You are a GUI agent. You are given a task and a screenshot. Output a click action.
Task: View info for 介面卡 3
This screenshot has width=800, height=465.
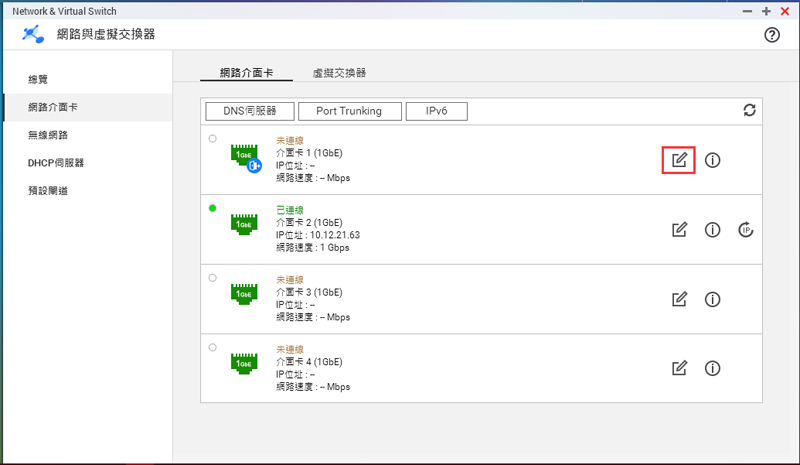(712, 299)
